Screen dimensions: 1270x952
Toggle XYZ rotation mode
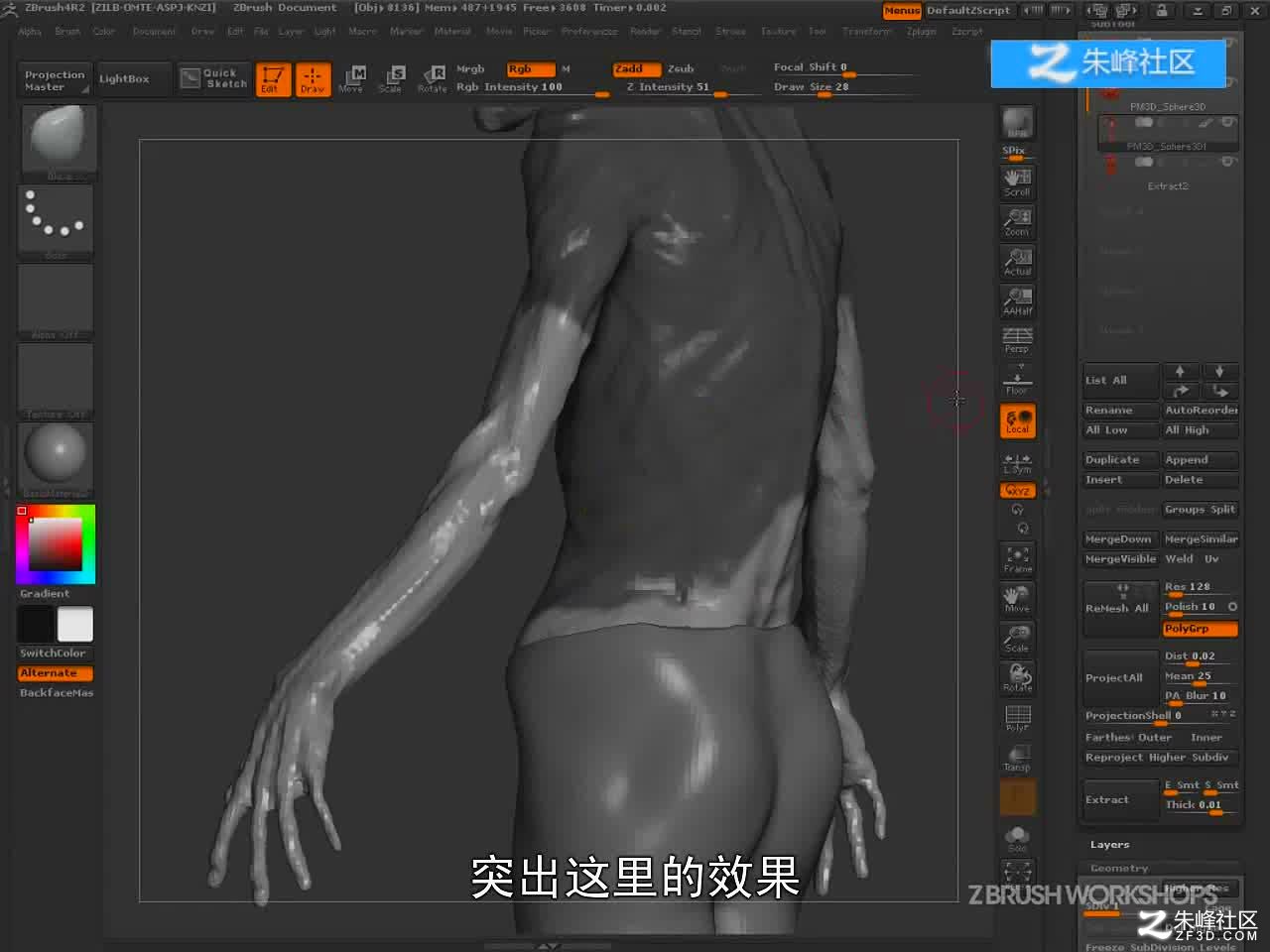1017,491
